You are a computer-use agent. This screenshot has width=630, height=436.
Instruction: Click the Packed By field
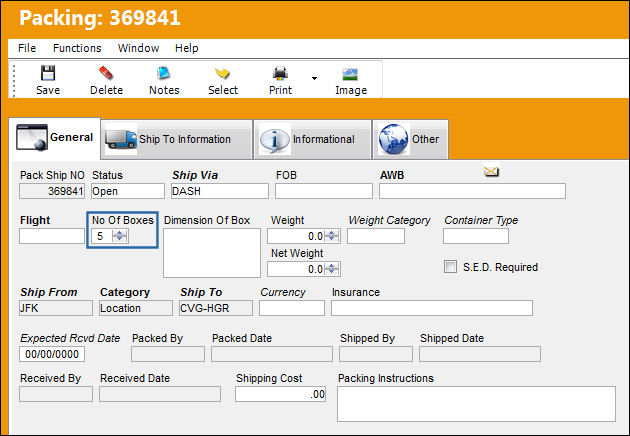168,354
